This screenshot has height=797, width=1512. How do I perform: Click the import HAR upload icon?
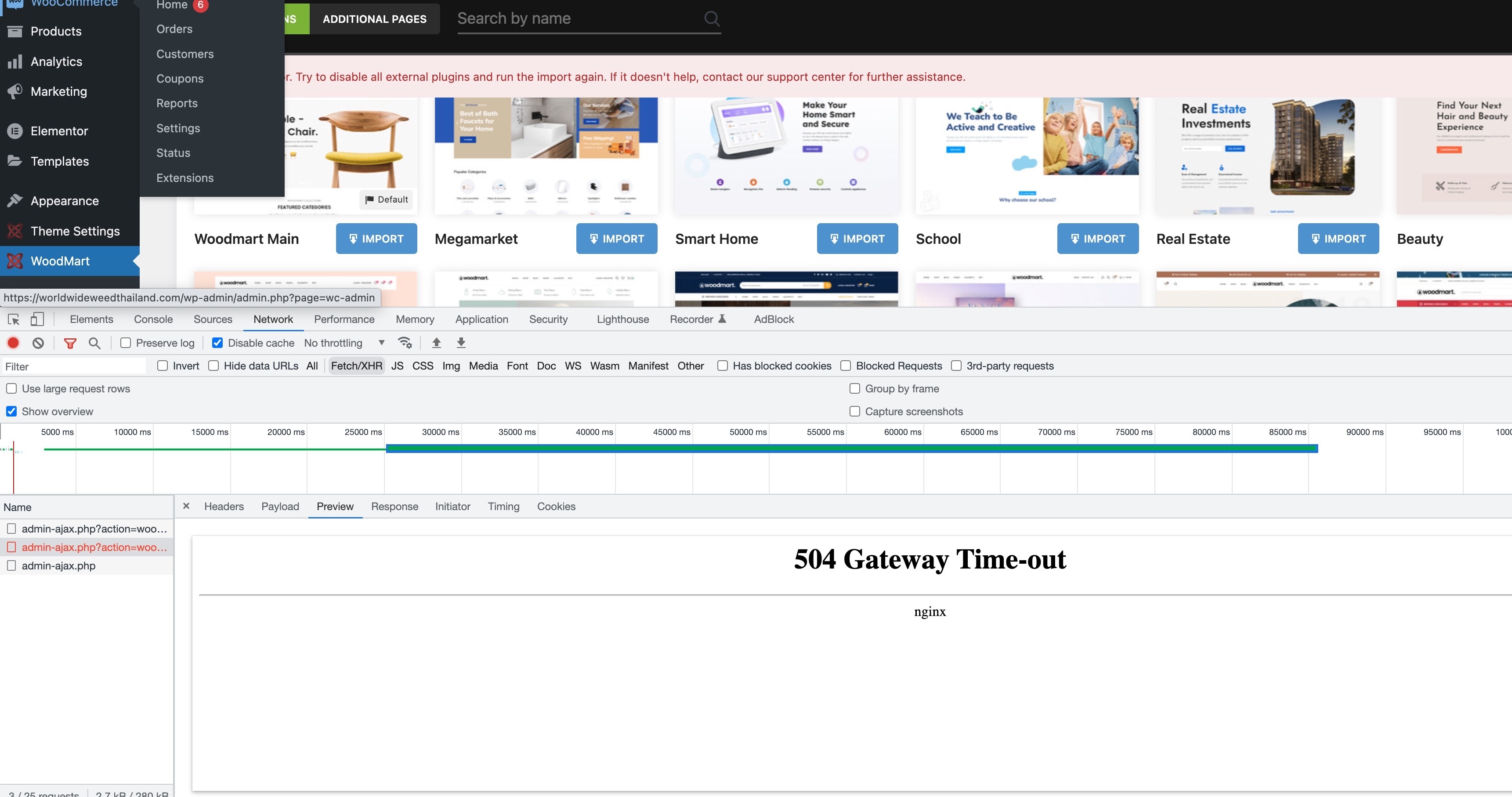click(436, 343)
